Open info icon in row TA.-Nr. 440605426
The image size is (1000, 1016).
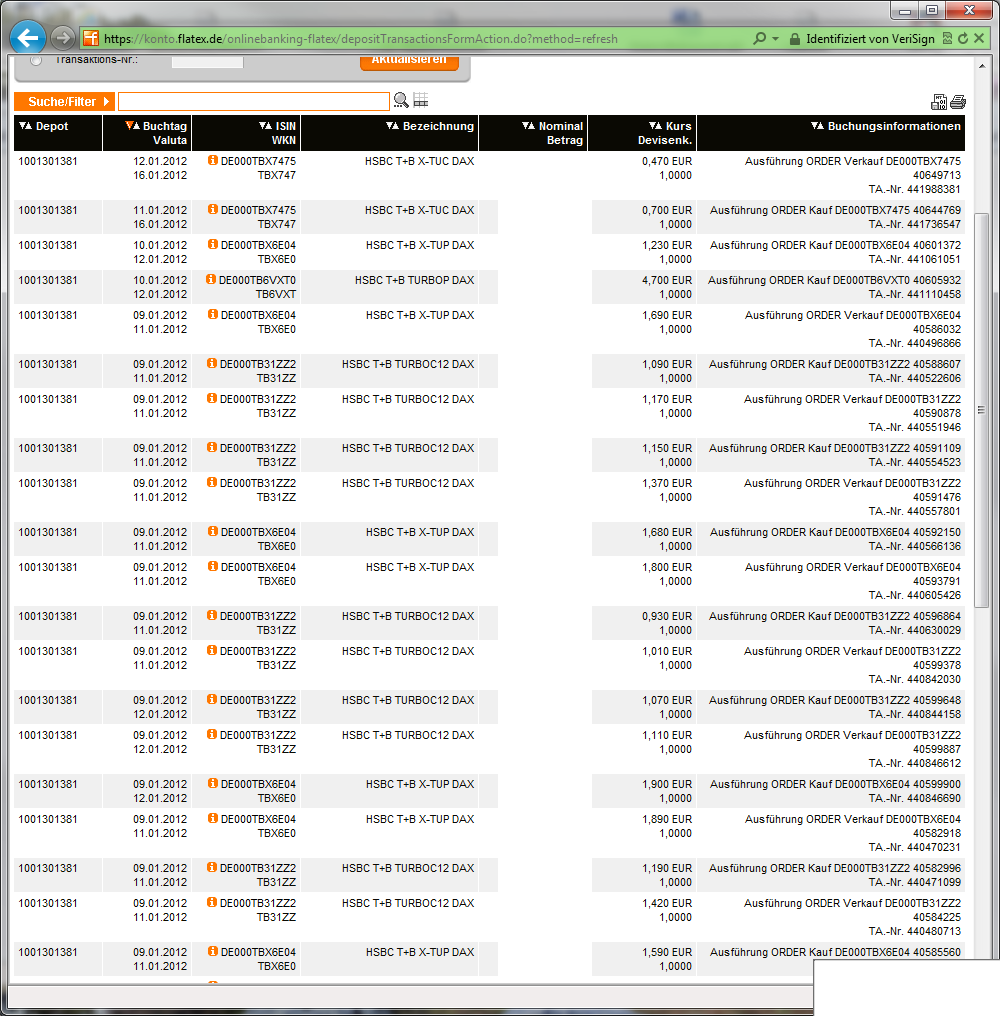(x=213, y=566)
